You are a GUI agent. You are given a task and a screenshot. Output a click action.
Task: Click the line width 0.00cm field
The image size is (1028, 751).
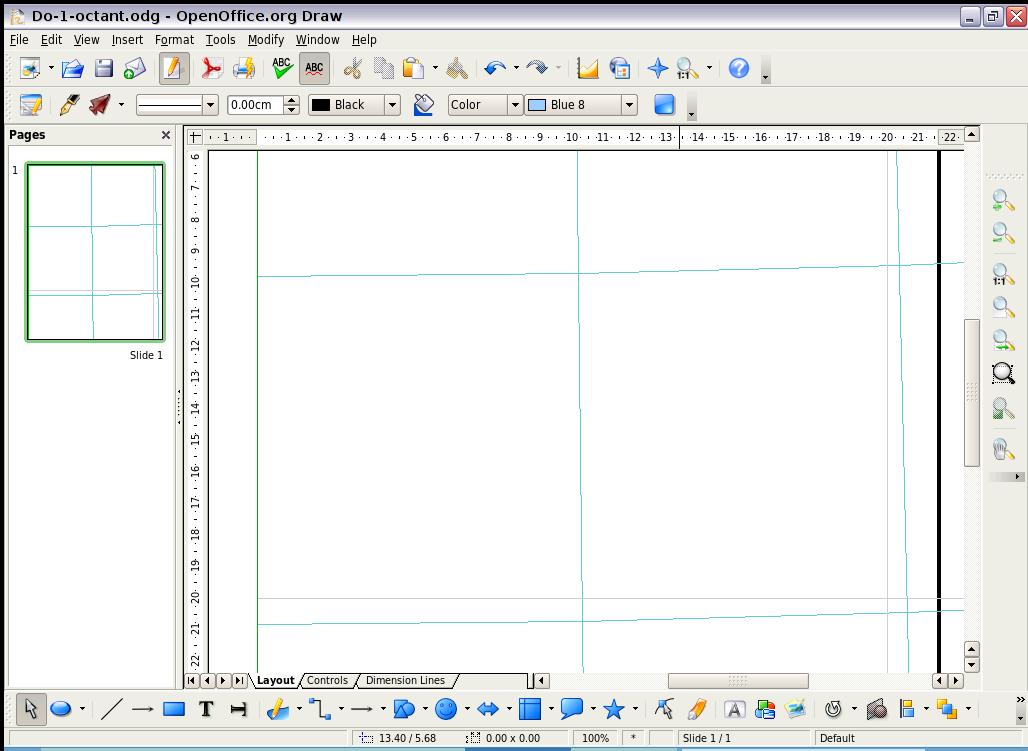[x=255, y=105]
